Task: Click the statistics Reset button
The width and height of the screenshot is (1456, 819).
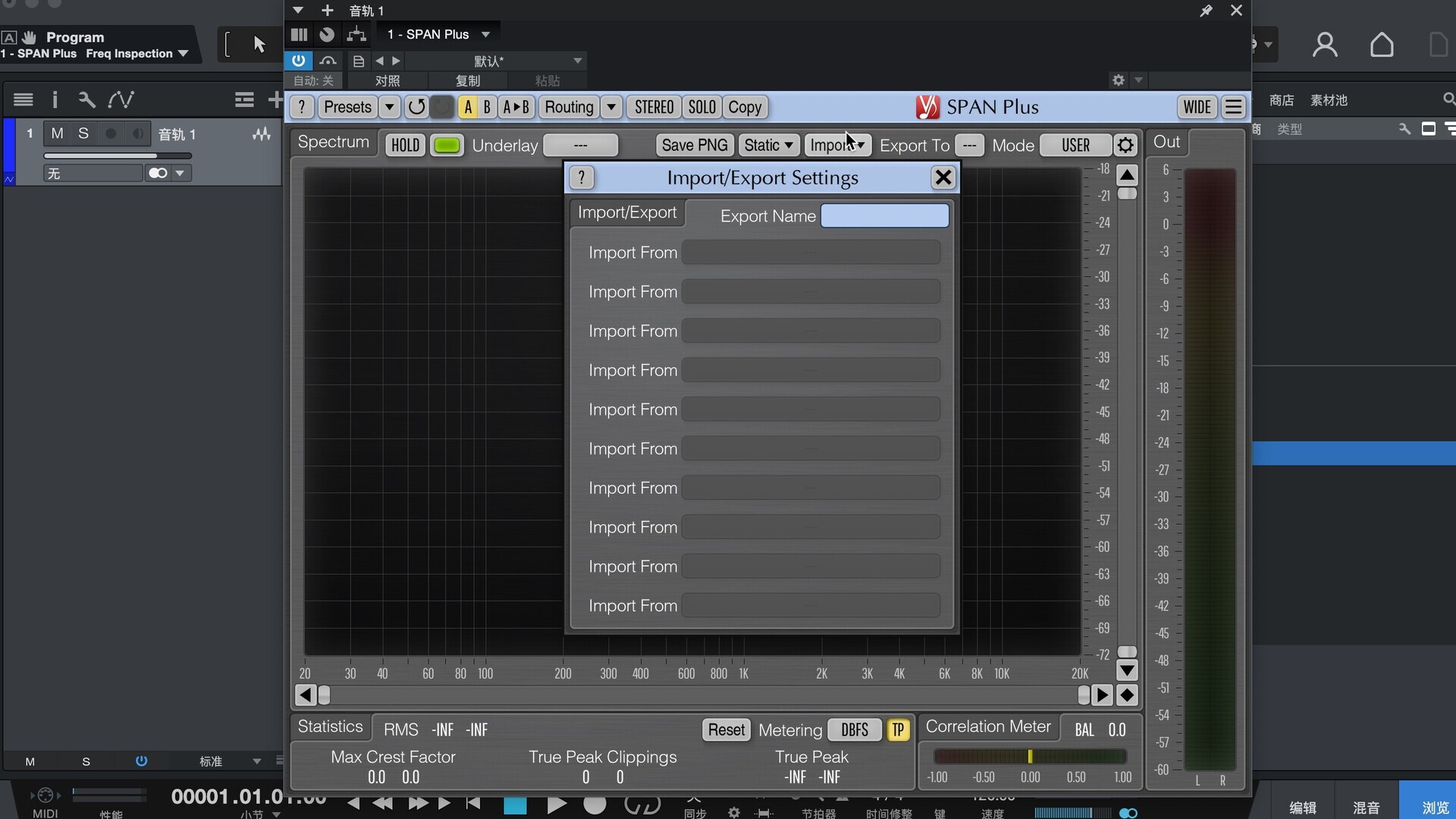Action: click(x=726, y=730)
